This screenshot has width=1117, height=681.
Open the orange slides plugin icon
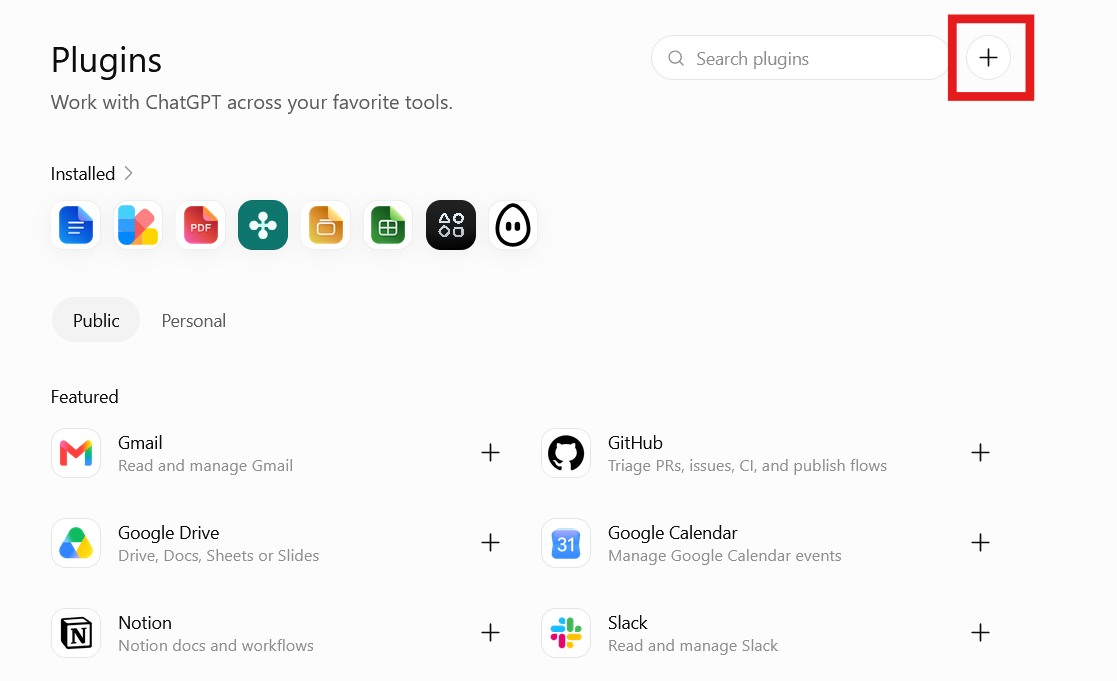(326, 225)
